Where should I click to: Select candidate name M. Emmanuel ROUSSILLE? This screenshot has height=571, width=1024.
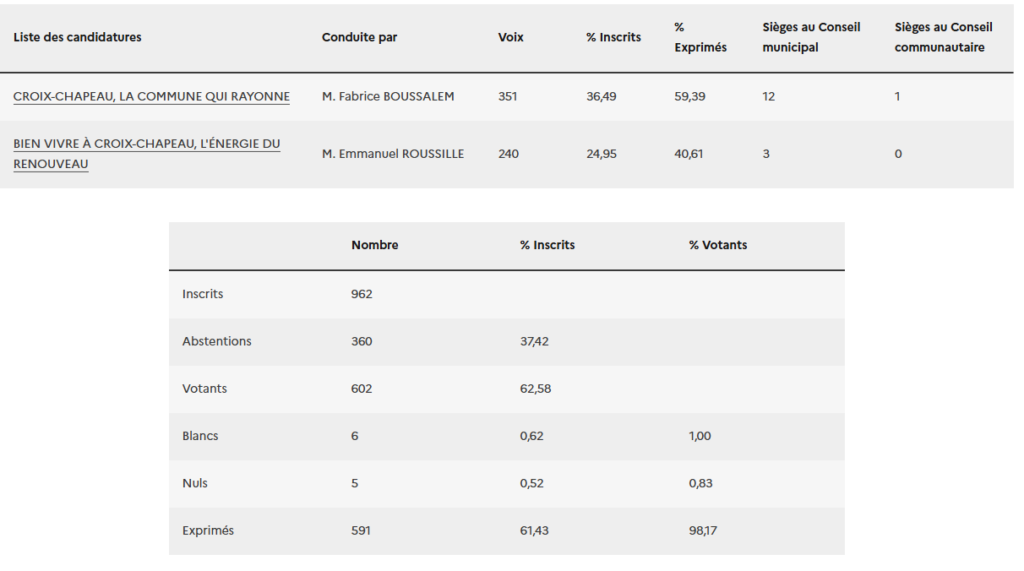coord(393,154)
